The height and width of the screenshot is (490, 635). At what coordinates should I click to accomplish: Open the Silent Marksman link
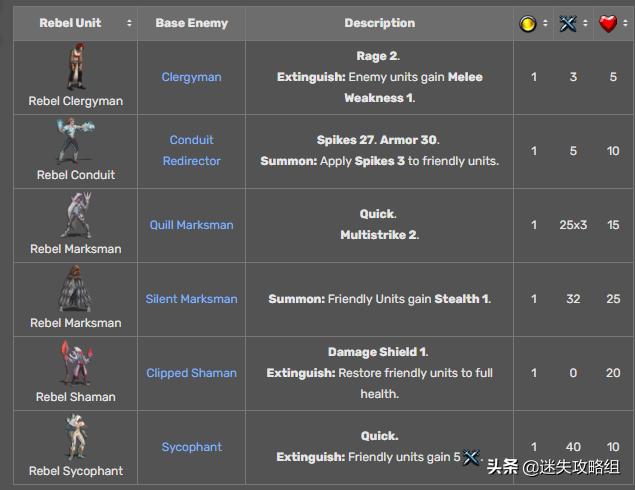(x=192, y=299)
